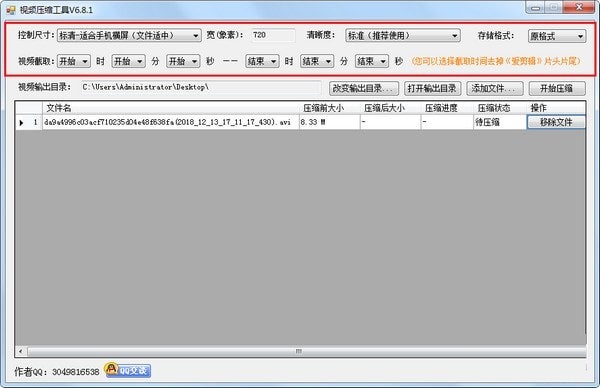Click the 宽(像素) width field showing 720
The width and height of the screenshot is (600, 388).
coord(273,35)
